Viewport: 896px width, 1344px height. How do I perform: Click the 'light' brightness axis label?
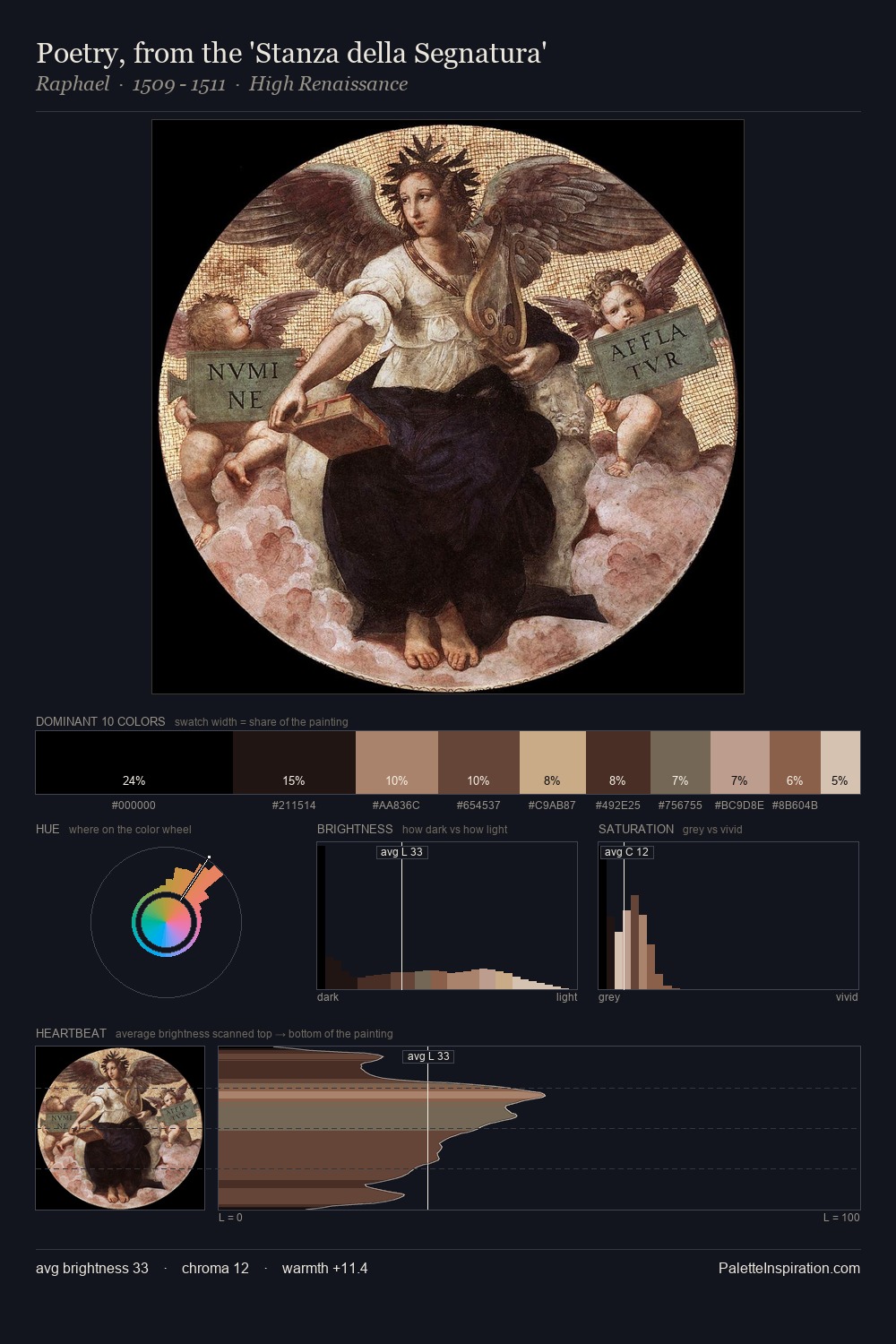pos(566,997)
